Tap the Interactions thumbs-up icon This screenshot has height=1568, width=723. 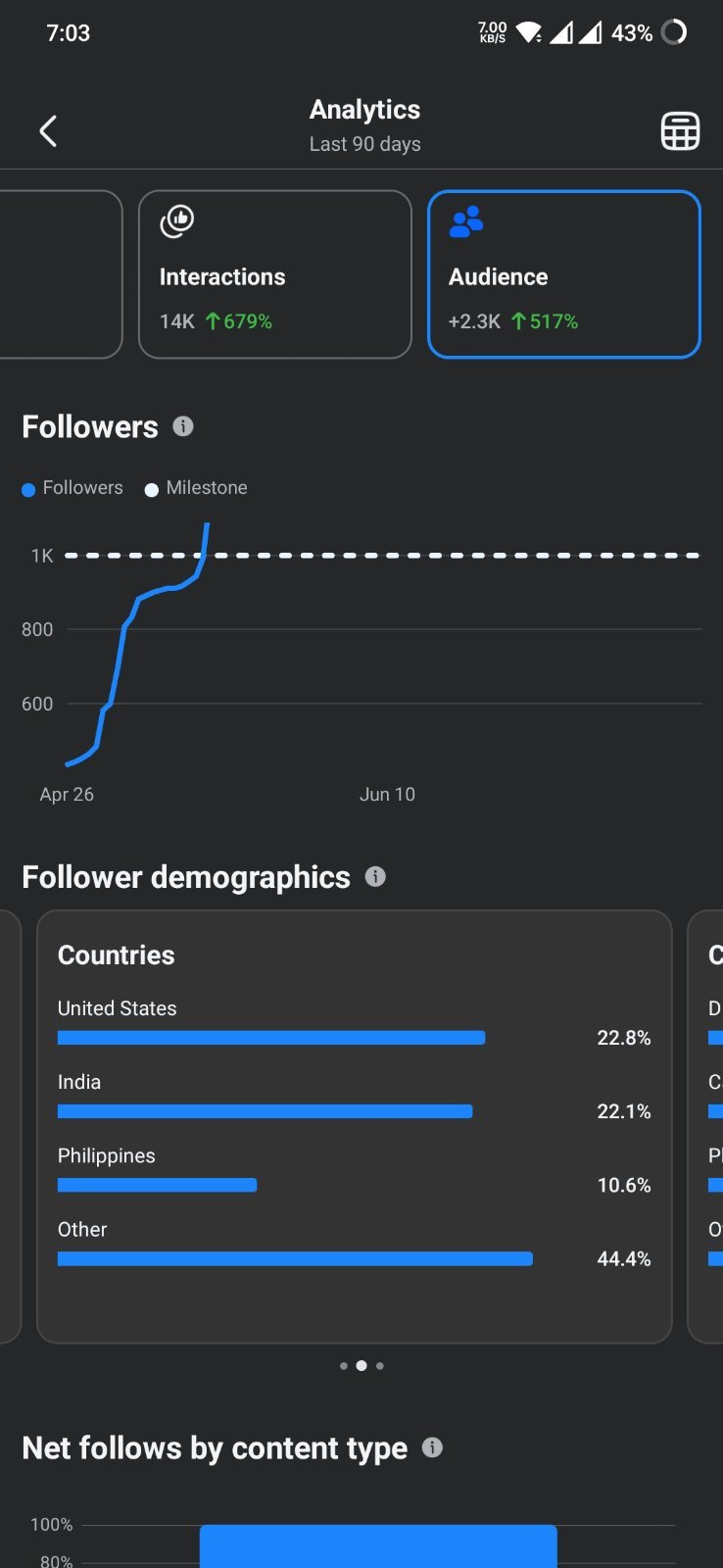(x=177, y=221)
